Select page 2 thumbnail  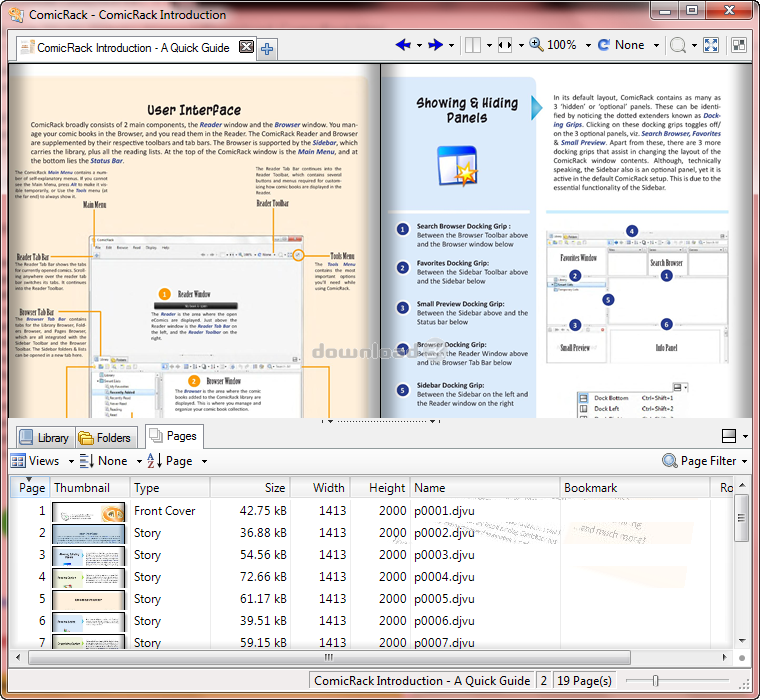tap(88, 533)
